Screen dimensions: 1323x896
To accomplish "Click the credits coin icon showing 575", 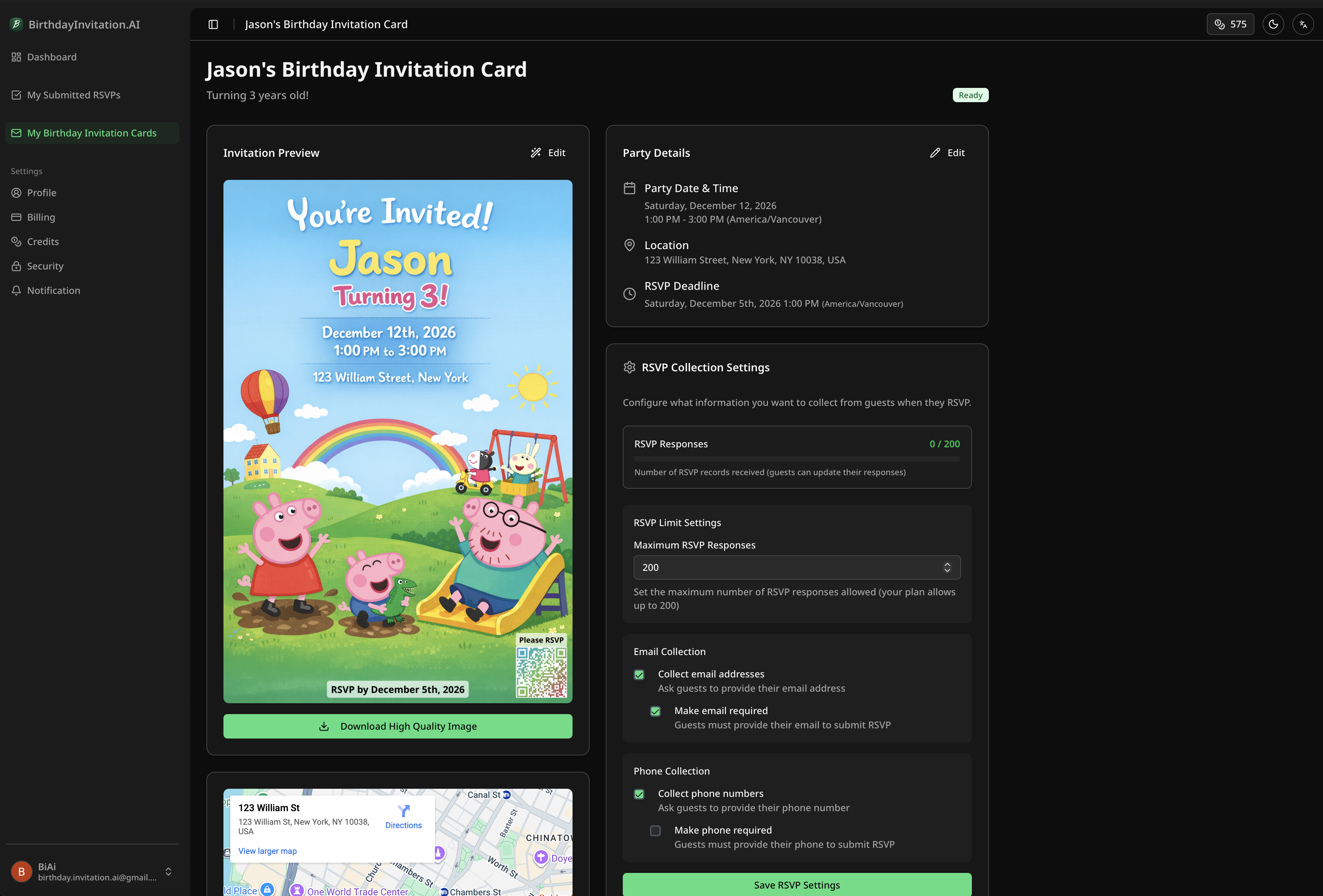I will click(x=1230, y=24).
